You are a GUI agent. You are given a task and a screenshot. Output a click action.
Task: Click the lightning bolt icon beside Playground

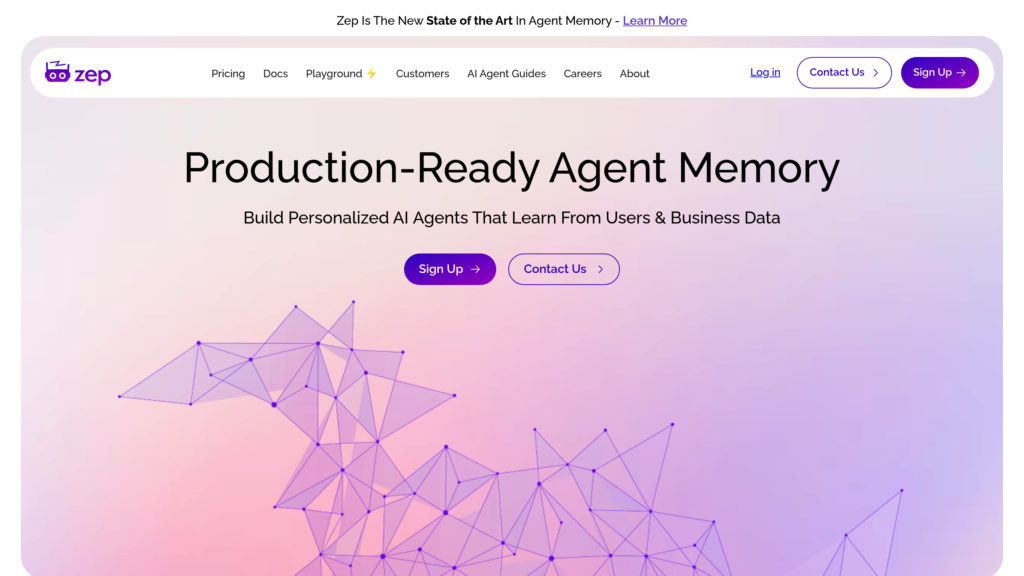[x=372, y=73]
